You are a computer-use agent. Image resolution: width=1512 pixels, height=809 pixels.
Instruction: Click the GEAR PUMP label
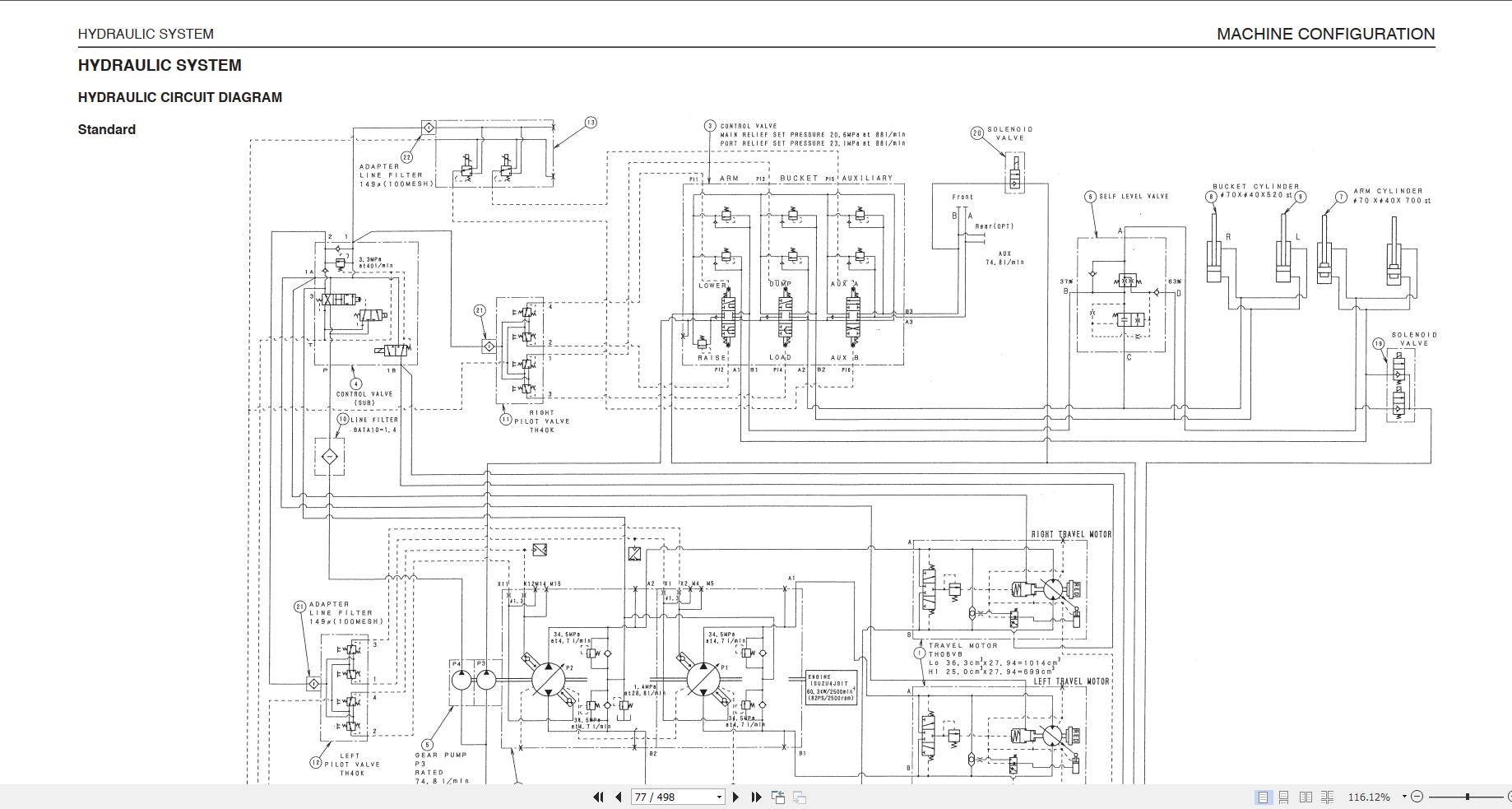tap(440, 755)
